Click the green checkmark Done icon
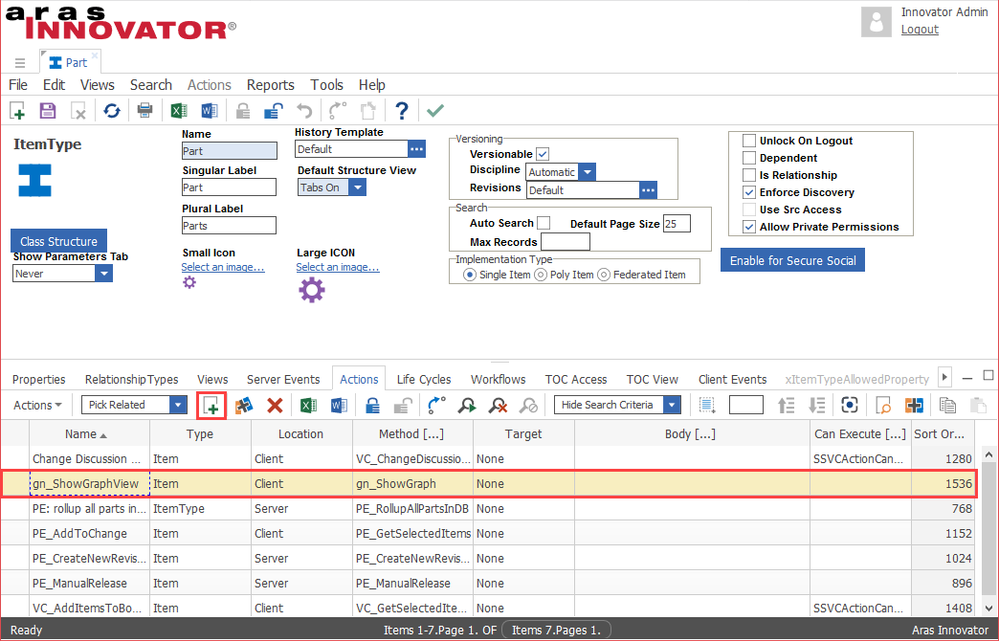This screenshot has height=641, width=999. [x=435, y=111]
